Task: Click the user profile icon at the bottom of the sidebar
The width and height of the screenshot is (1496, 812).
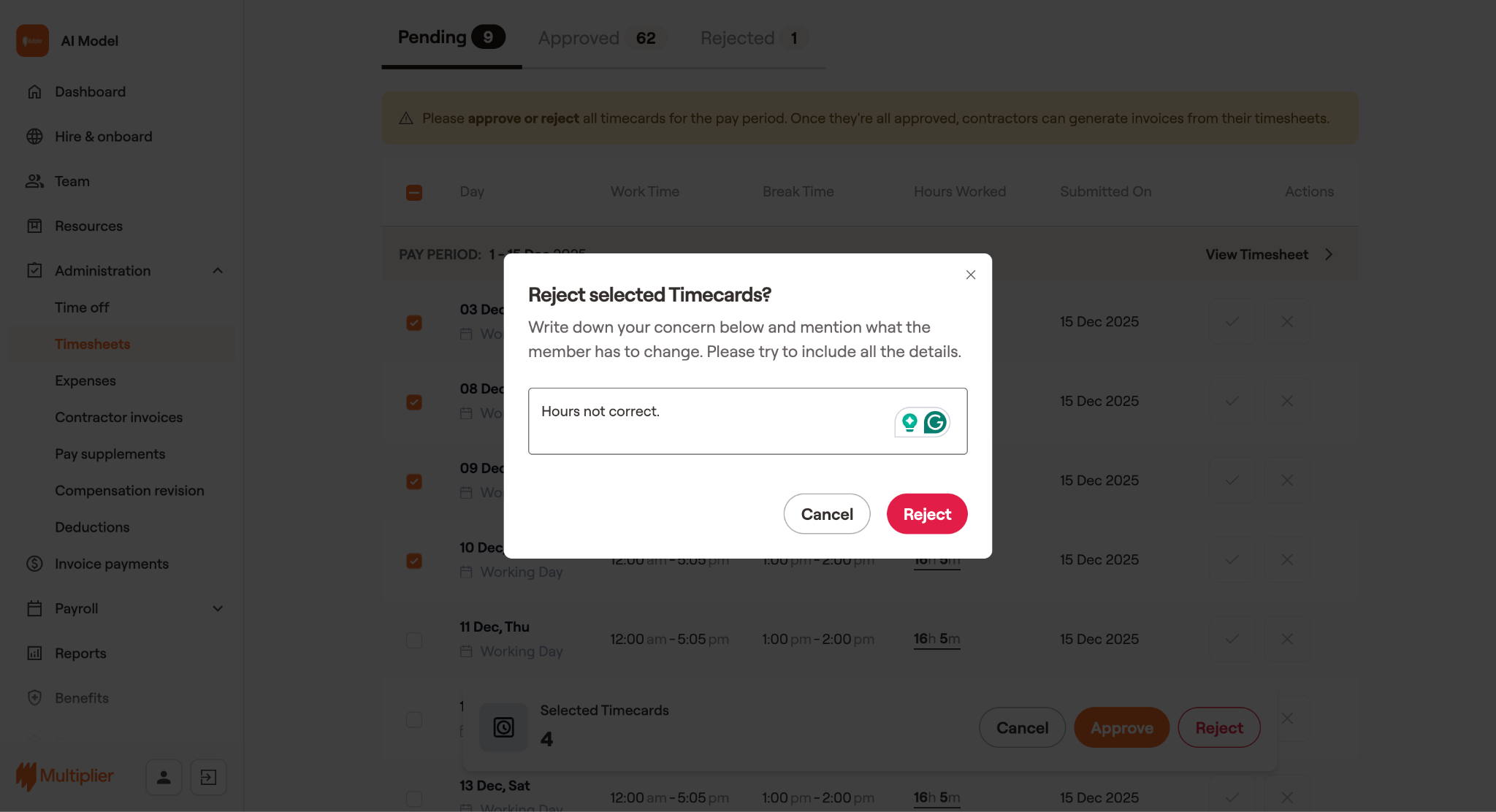Action: point(164,777)
